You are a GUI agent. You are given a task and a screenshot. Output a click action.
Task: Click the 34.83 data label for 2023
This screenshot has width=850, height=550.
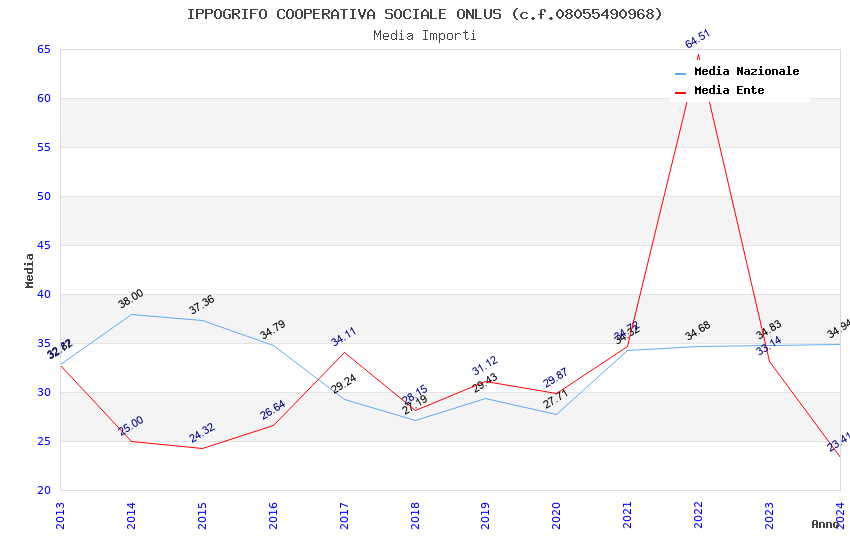coord(769,329)
